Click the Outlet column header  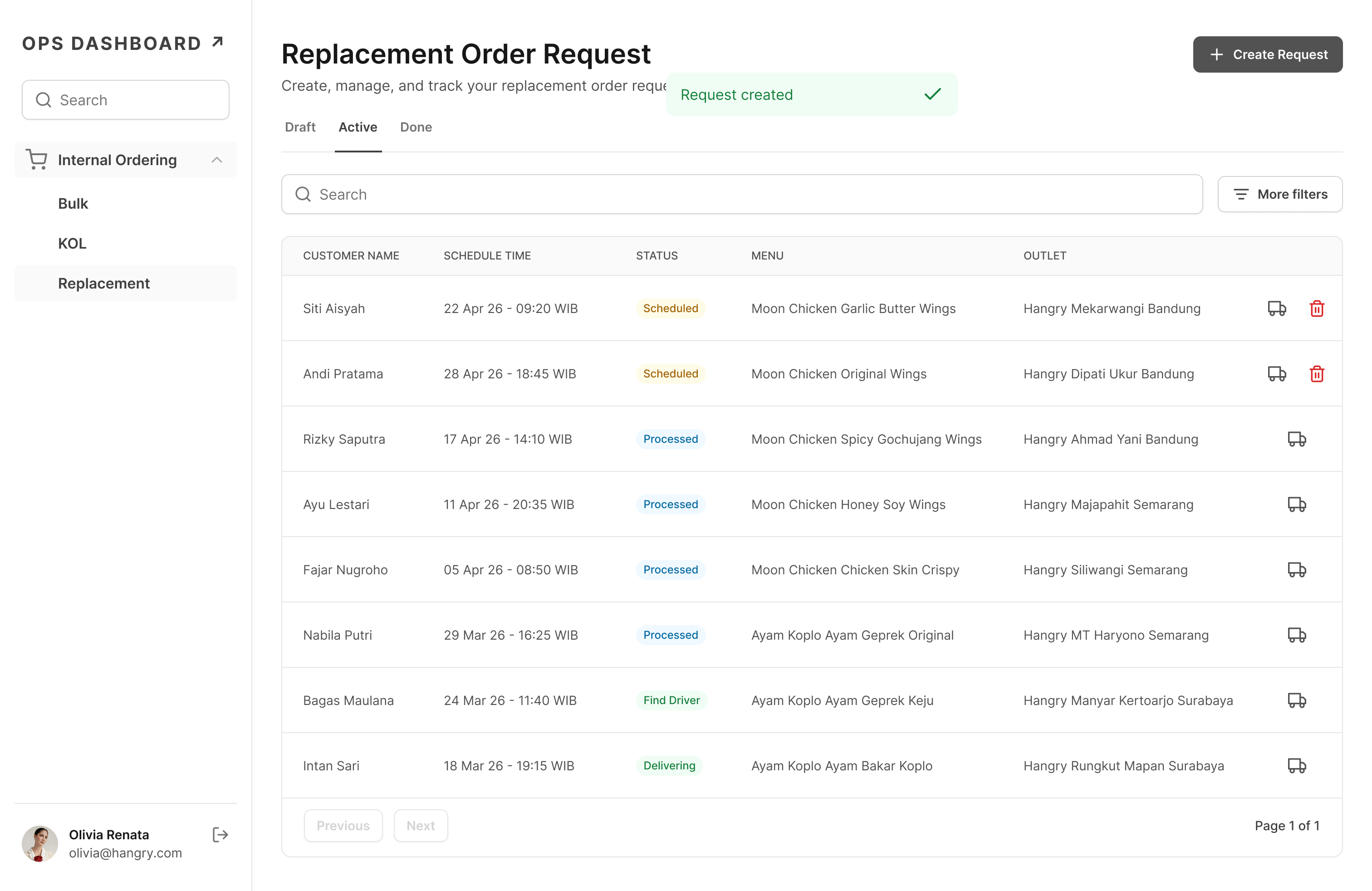tap(1044, 255)
